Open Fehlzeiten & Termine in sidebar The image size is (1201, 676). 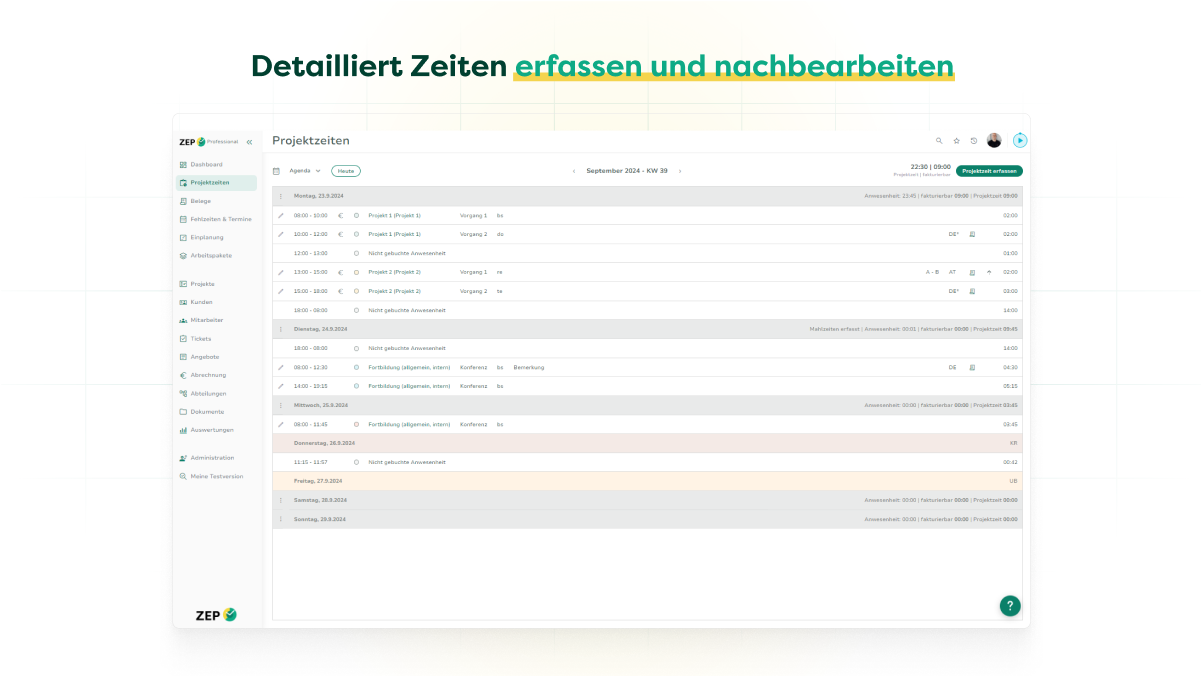220,219
